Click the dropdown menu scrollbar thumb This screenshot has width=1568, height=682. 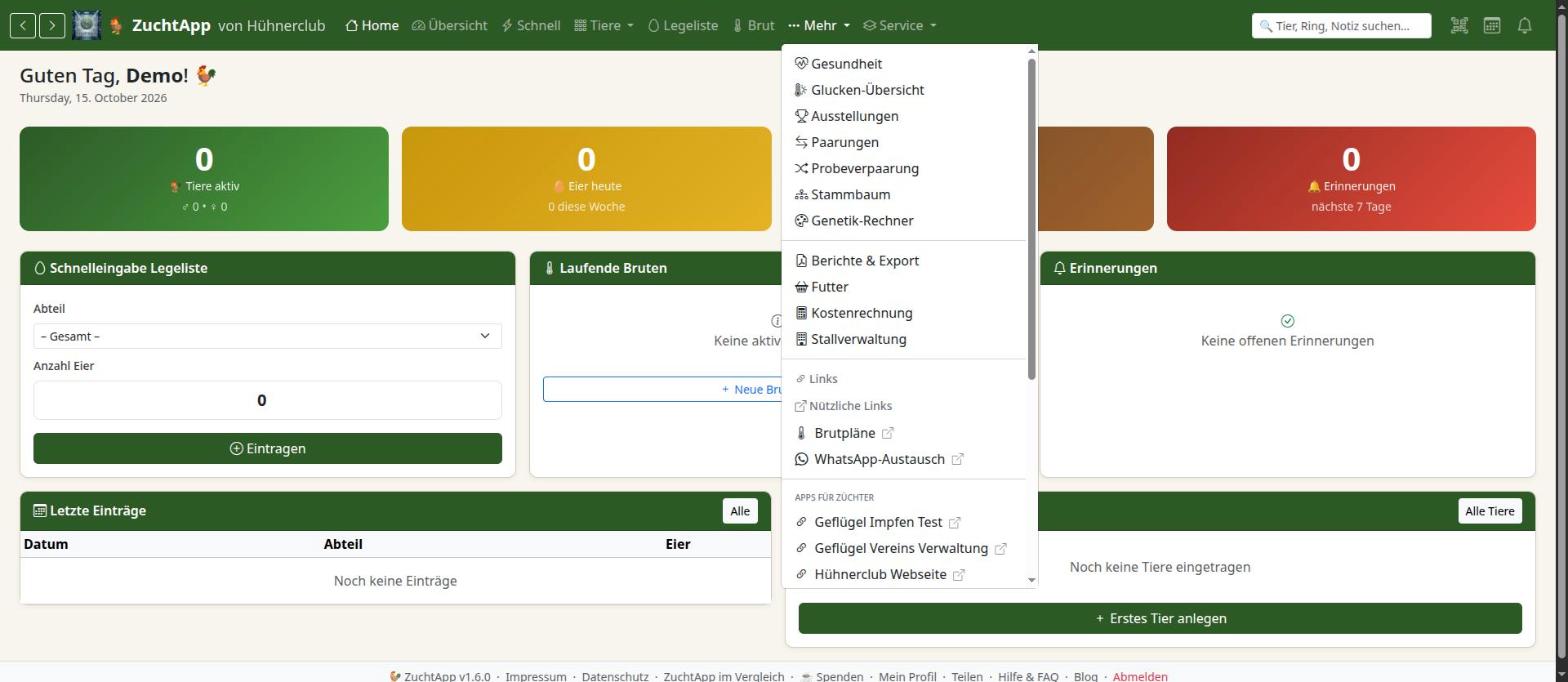(1031, 219)
